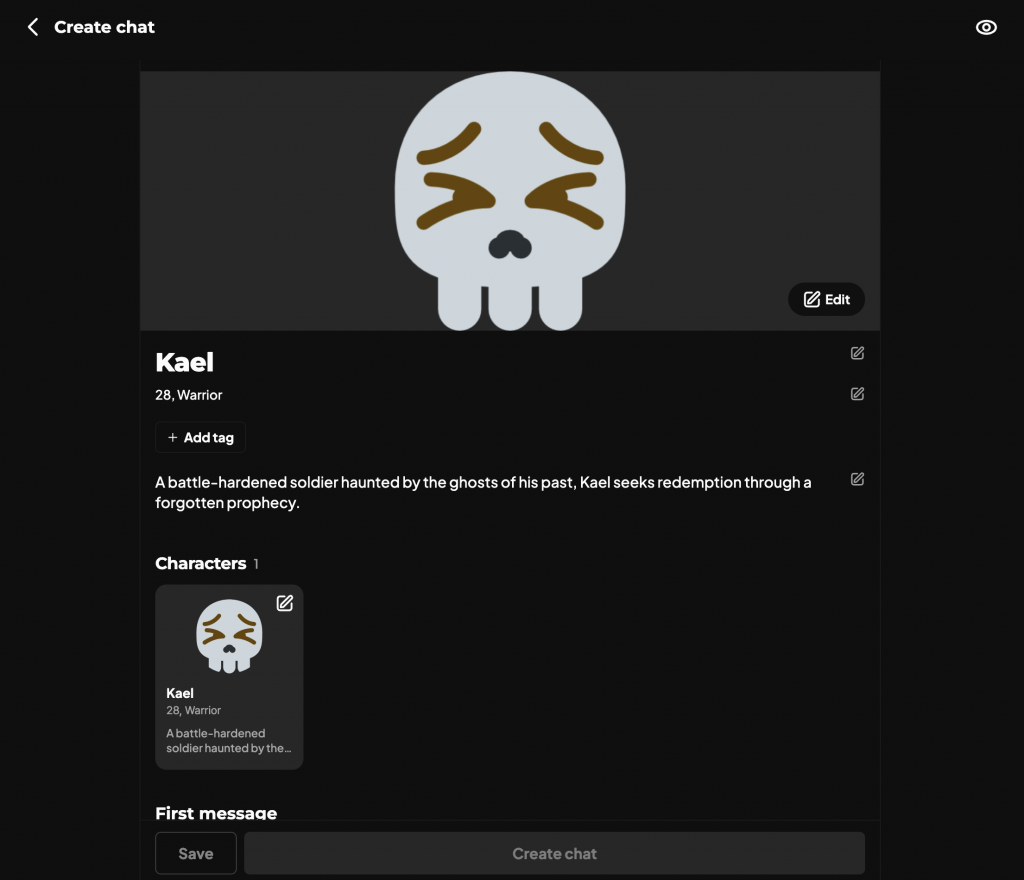Go back using the left arrow icon

(x=33, y=27)
